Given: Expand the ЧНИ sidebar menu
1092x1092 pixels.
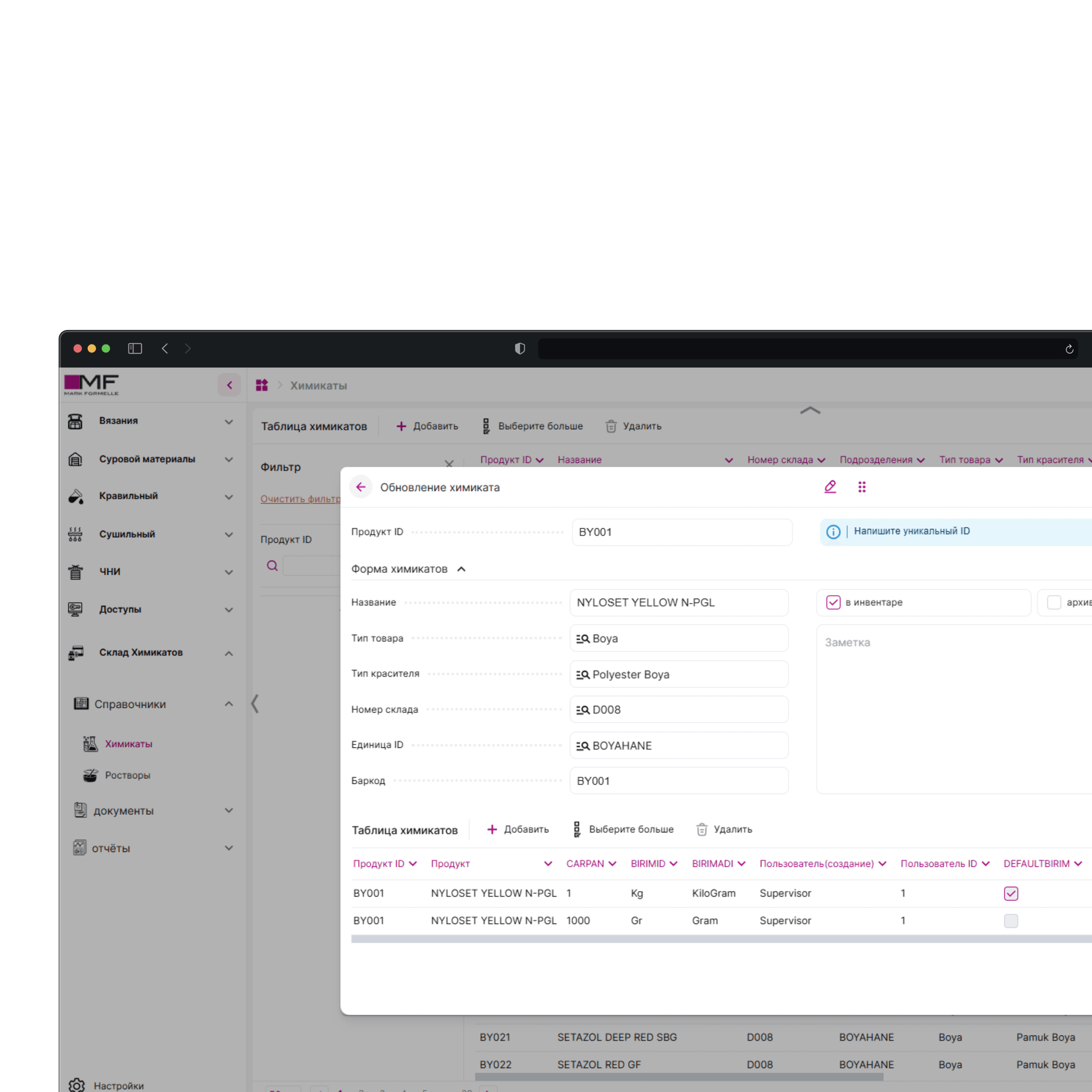Looking at the screenshot, I should coord(229,572).
